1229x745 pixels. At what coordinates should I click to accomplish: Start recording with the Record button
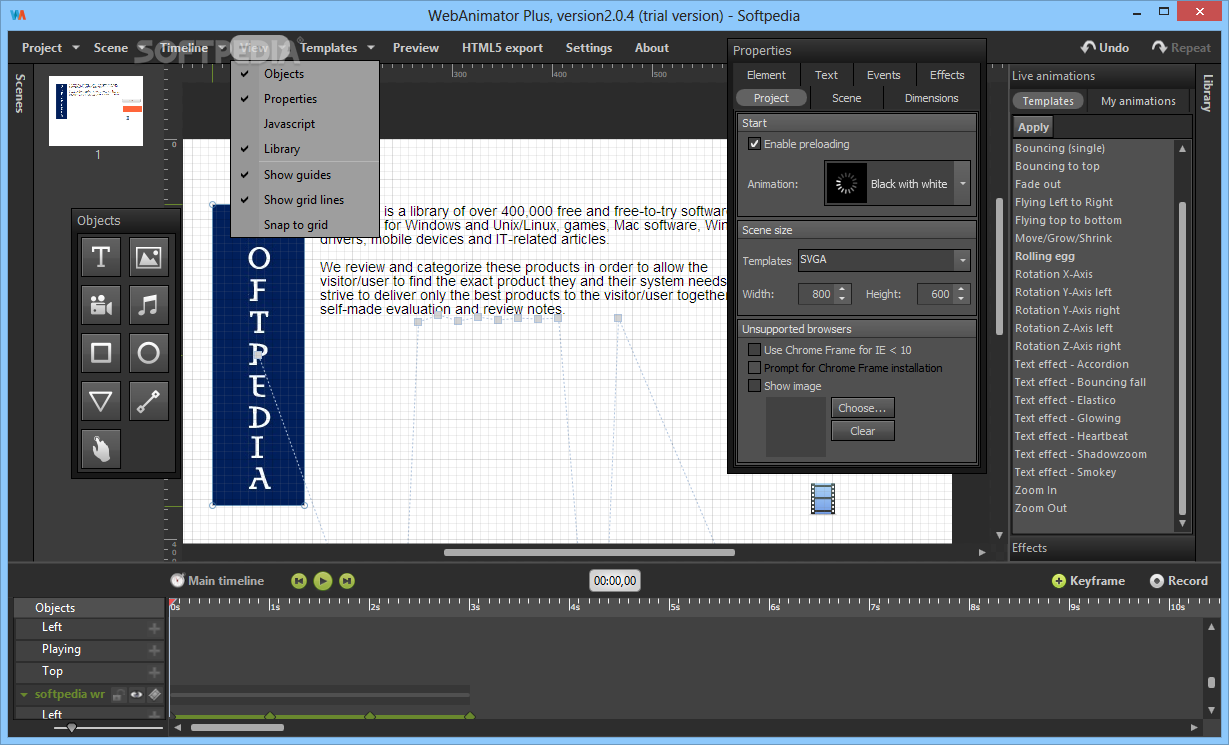(x=1178, y=581)
